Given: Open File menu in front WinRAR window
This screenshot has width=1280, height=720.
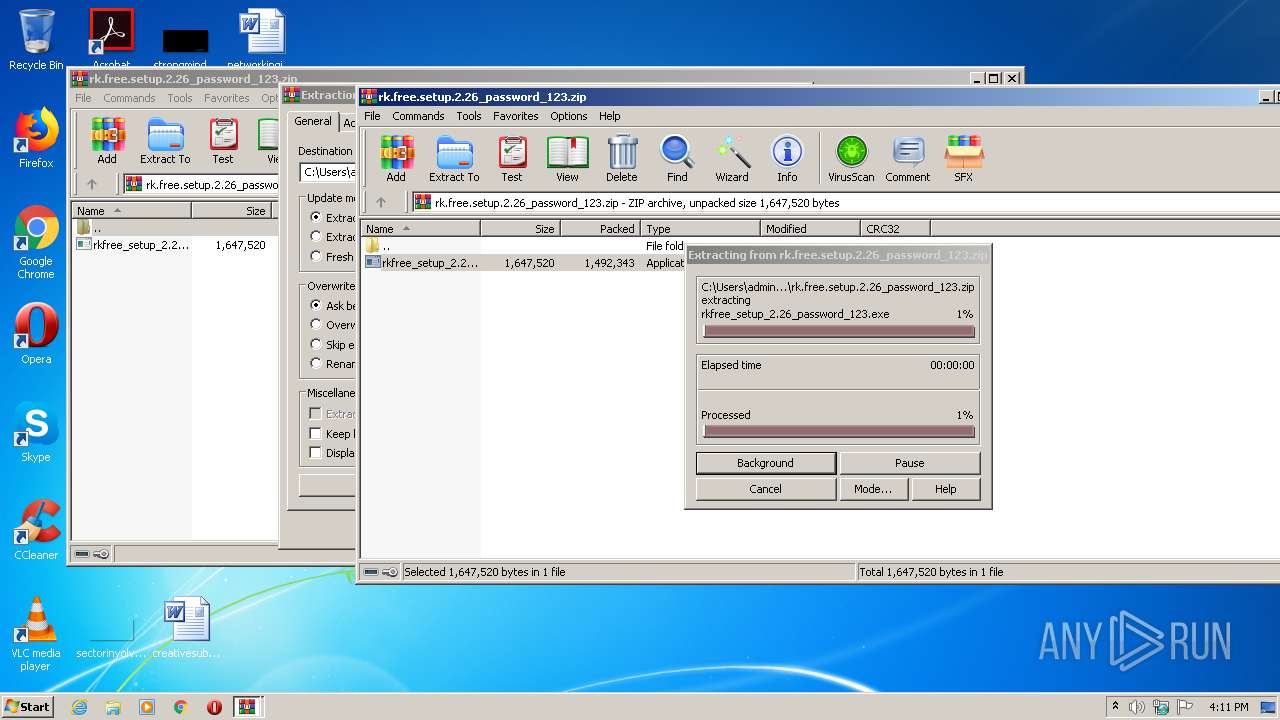Looking at the screenshot, I should pyautogui.click(x=372, y=116).
